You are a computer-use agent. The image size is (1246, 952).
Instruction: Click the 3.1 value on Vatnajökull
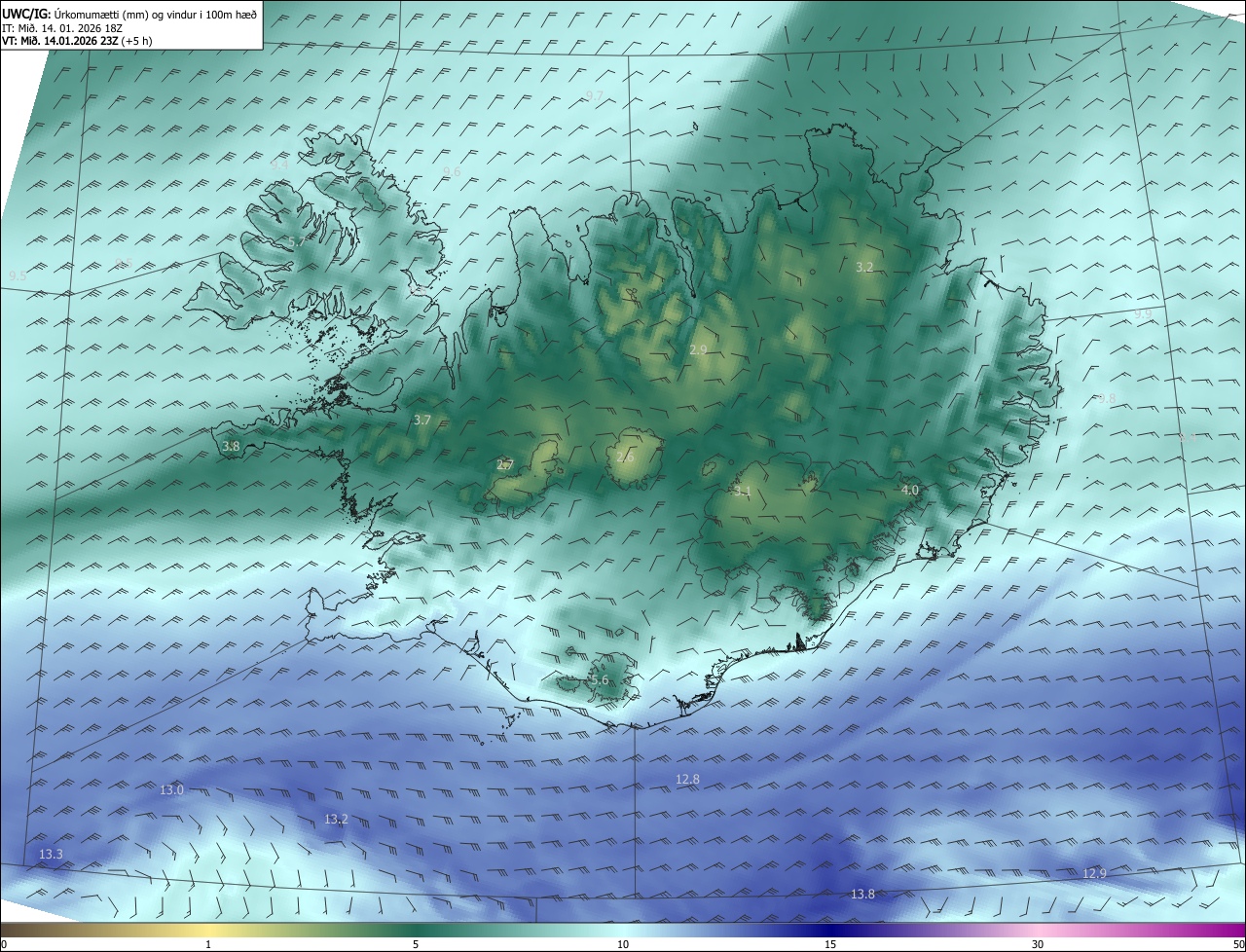point(742,492)
